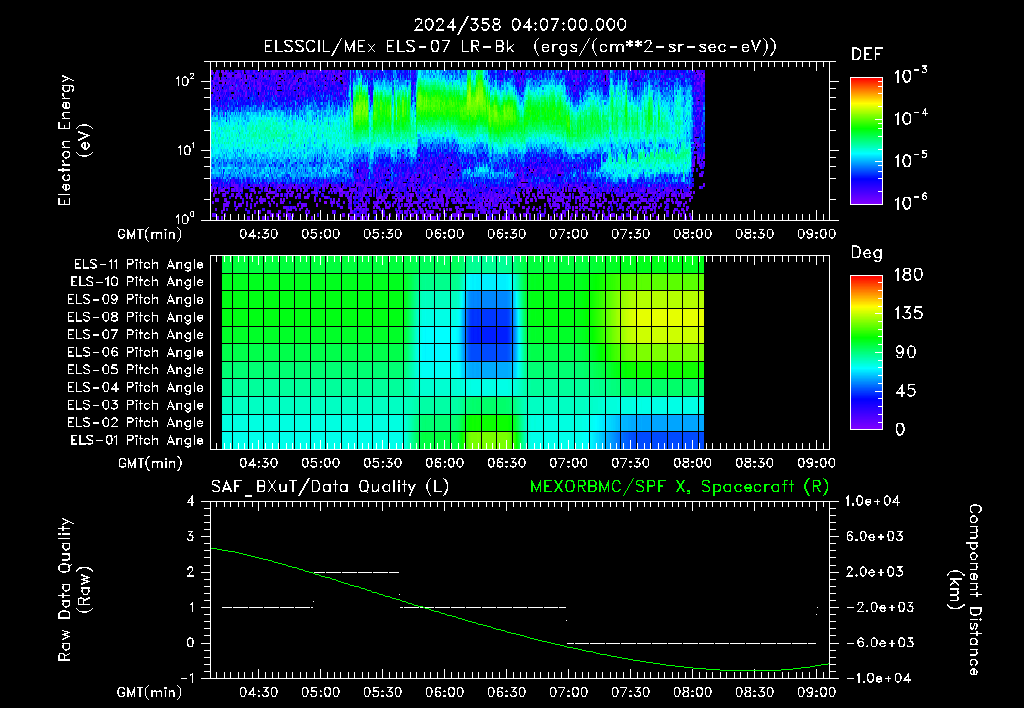Select the ELS-10 Pitch Angle row label
Image resolution: width=1024 pixels, height=708 pixels.
click(x=137, y=282)
